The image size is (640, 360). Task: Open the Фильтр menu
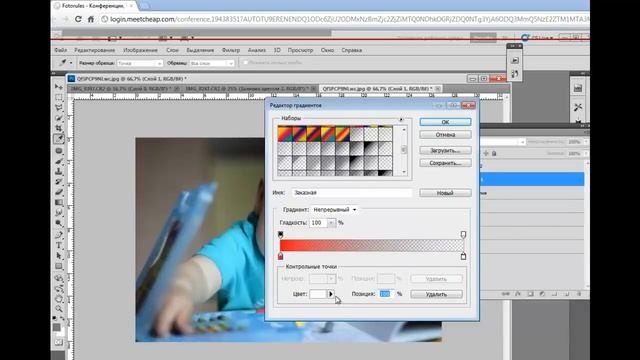point(231,50)
